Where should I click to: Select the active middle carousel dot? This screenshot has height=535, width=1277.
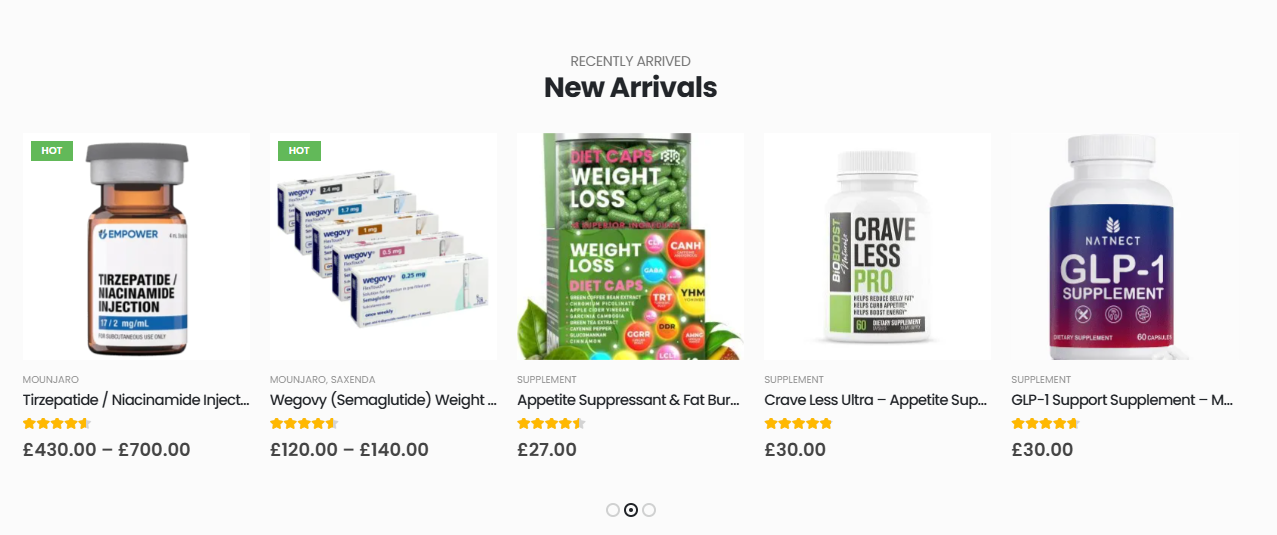[631, 510]
